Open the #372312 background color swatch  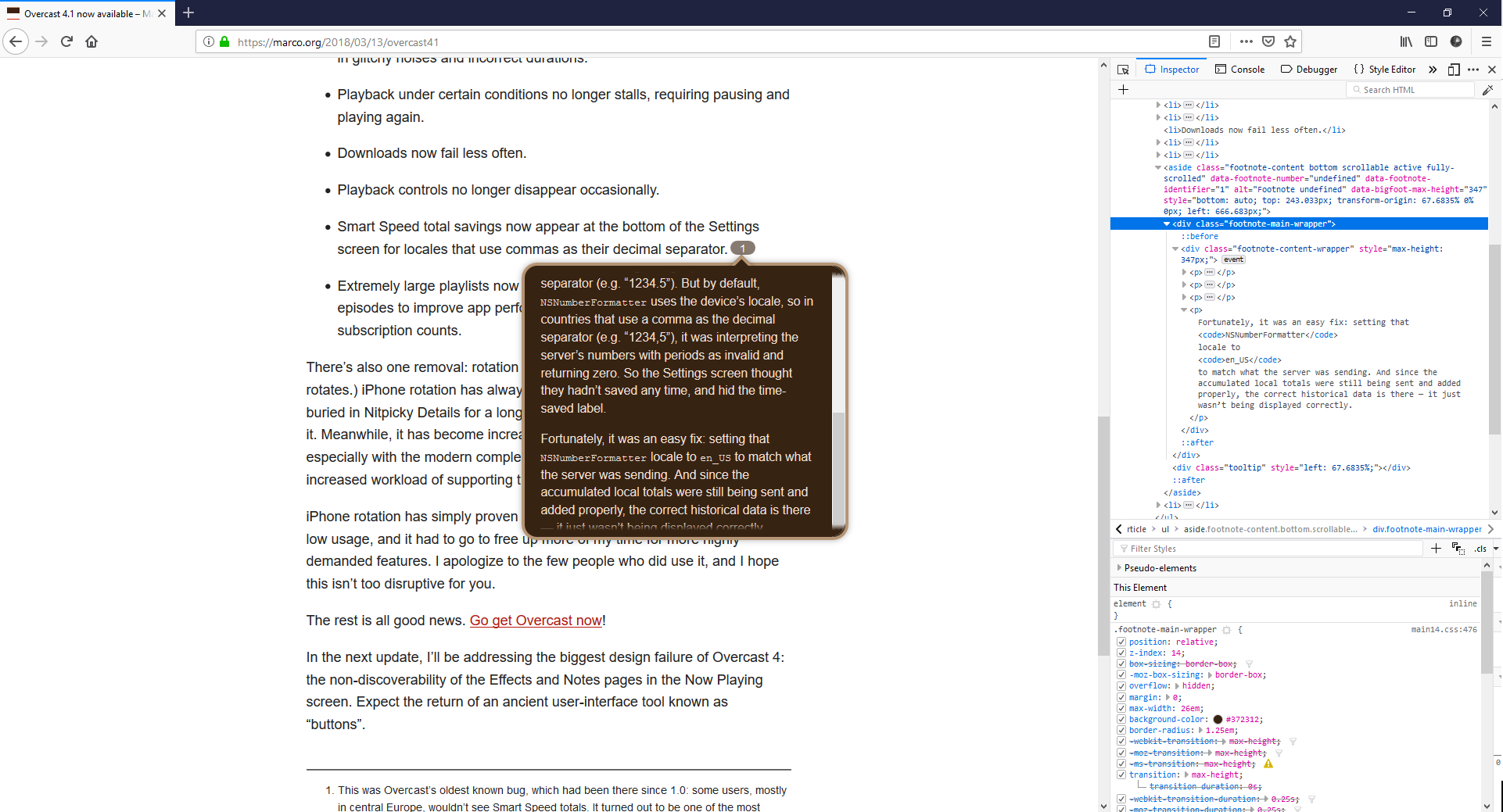1217,719
